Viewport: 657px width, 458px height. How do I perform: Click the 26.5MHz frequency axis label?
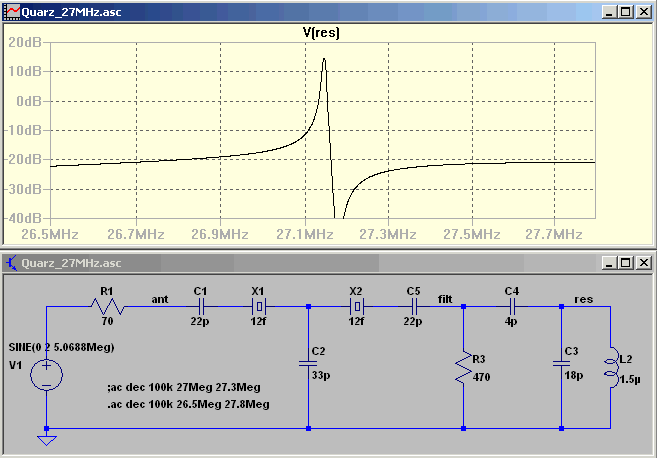pyautogui.click(x=50, y=234)
